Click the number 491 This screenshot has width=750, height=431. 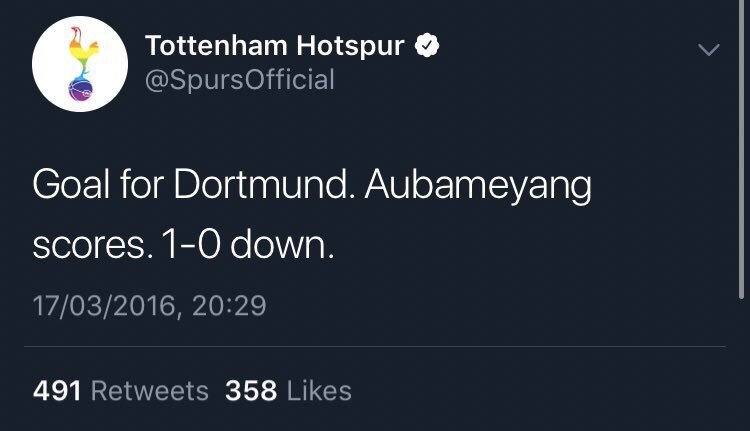[57, 391]
